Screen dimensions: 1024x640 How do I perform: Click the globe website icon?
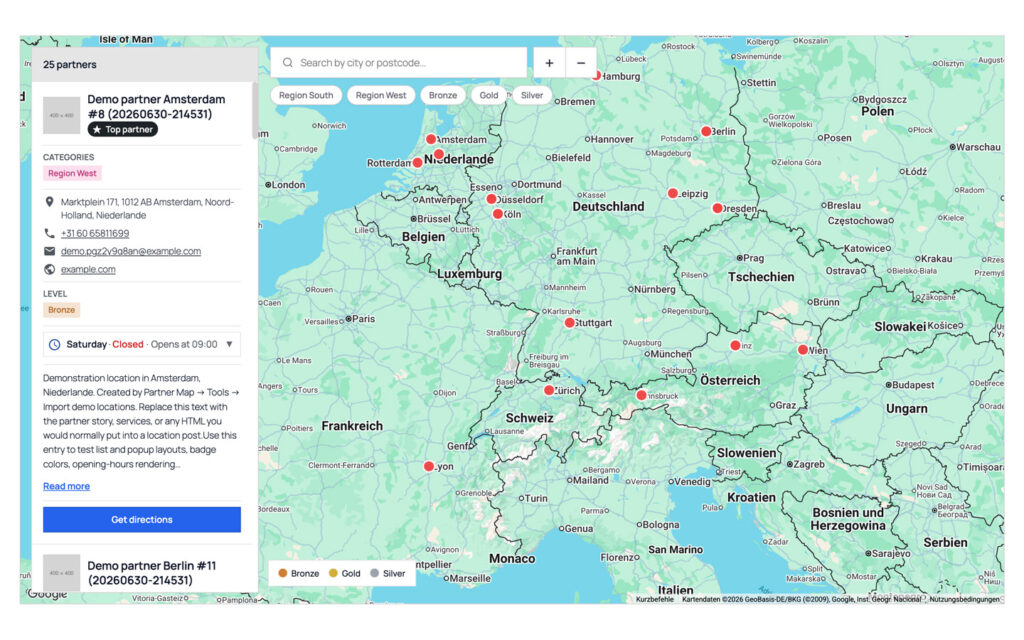(49, 269)
